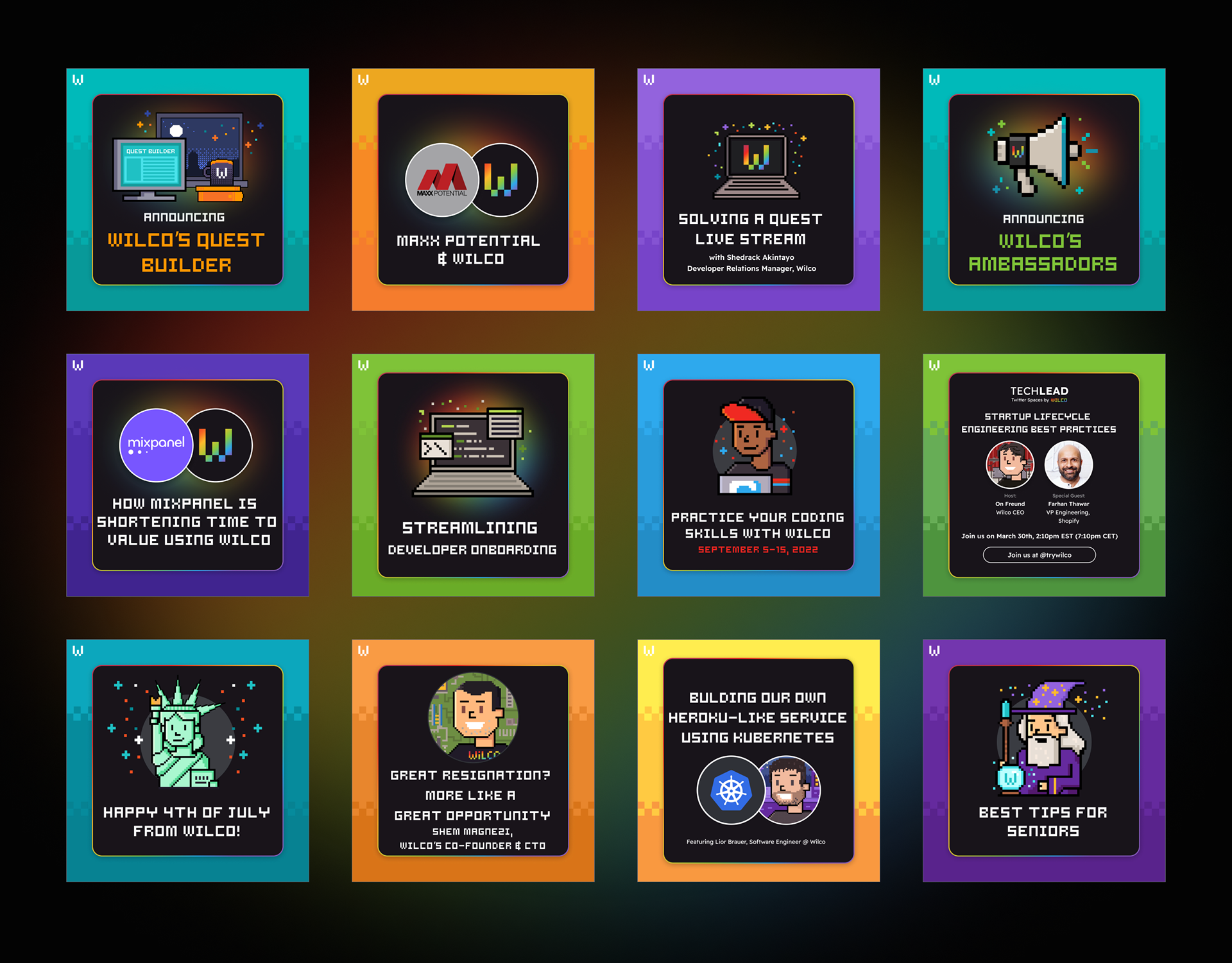
Task: Click the W logo on orange Maxx Potential card
Action: click(363, 80)
